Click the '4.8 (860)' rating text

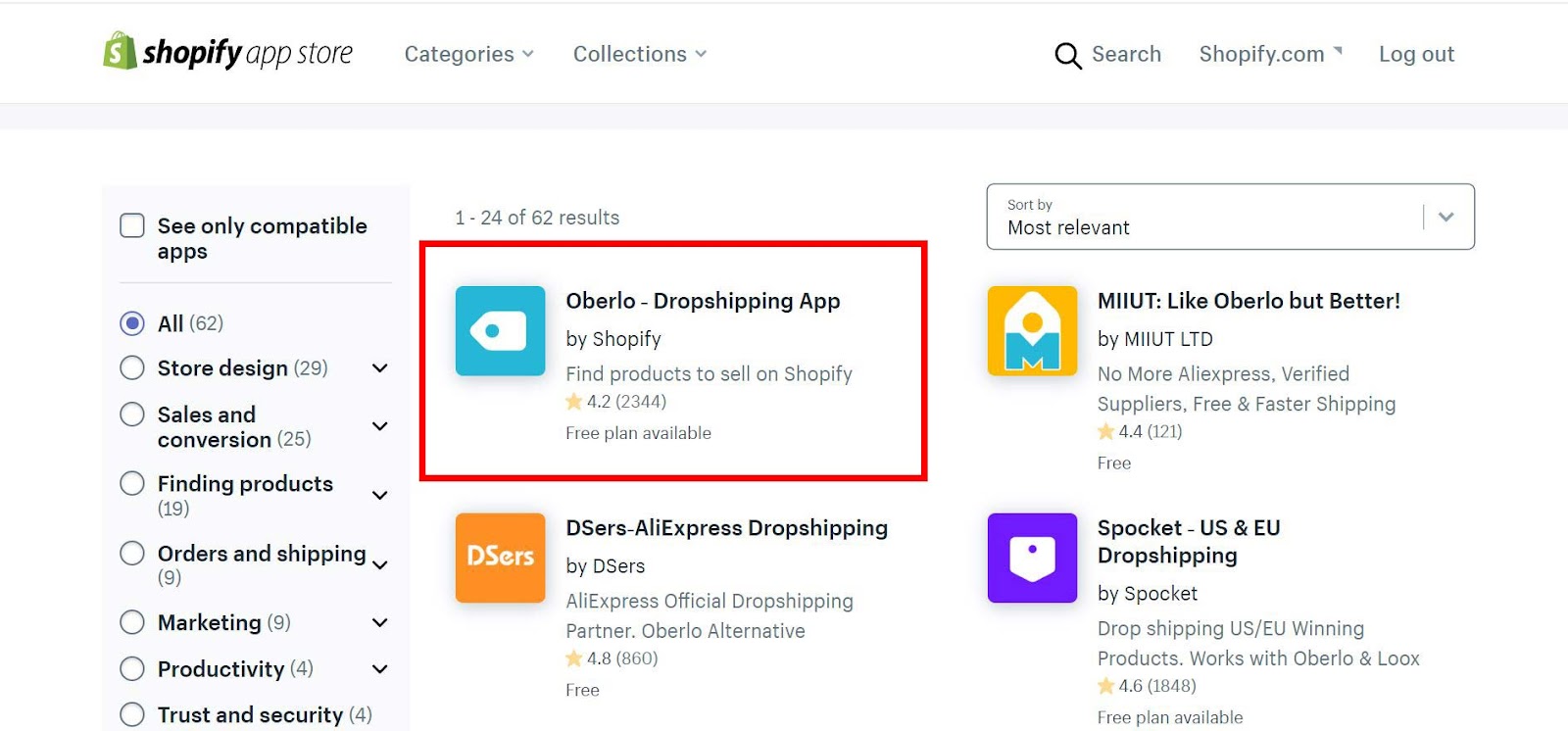622,658
